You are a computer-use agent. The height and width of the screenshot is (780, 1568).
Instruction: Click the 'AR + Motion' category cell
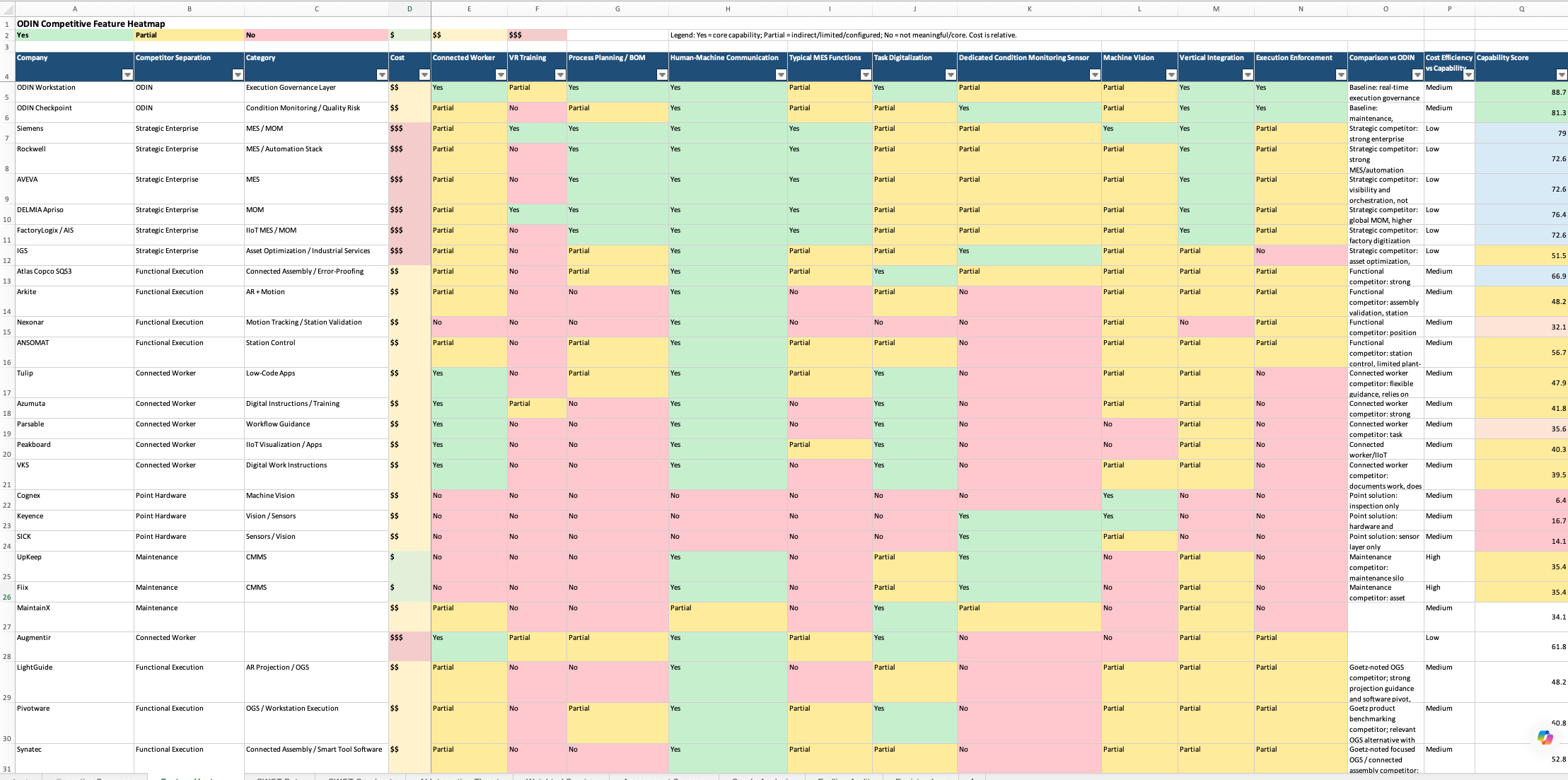point(316,301)
